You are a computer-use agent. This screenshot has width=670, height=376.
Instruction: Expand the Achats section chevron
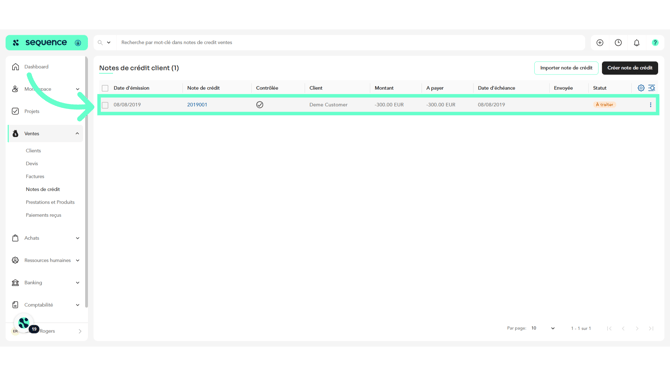[x=77, y=238]
